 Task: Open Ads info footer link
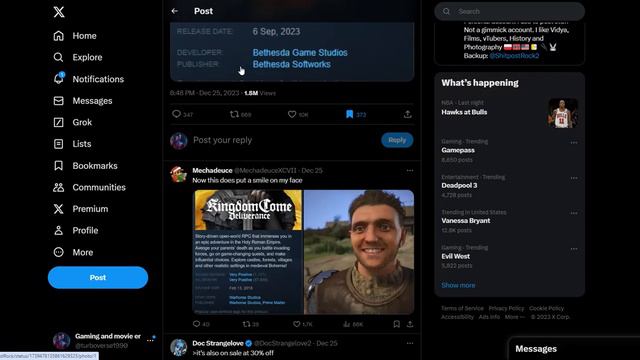coord(489,317)
